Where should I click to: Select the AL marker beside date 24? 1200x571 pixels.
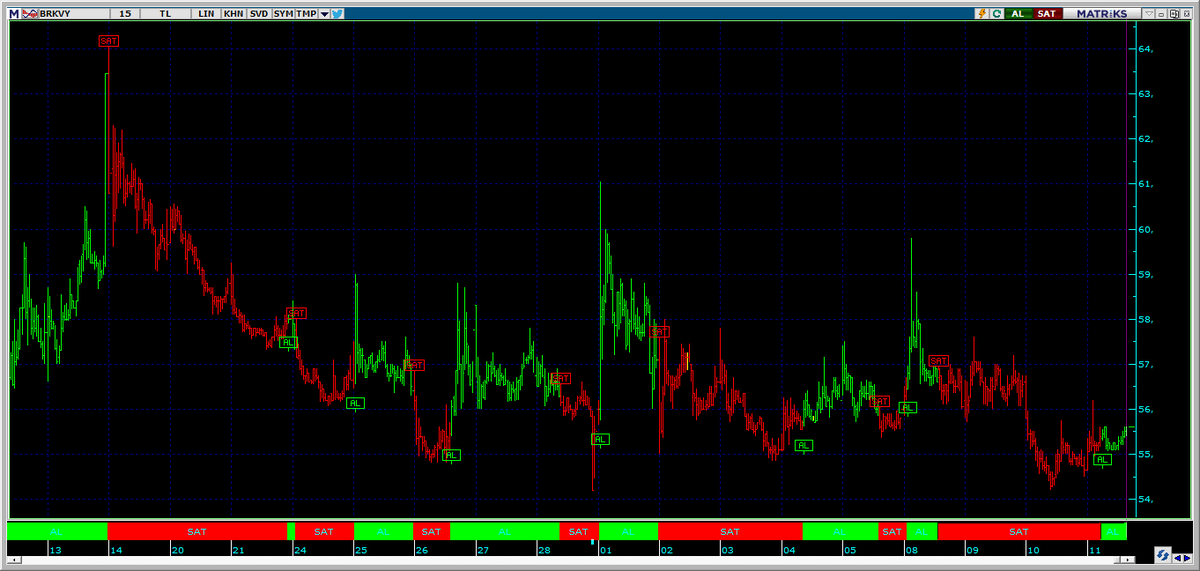[288, 343]
